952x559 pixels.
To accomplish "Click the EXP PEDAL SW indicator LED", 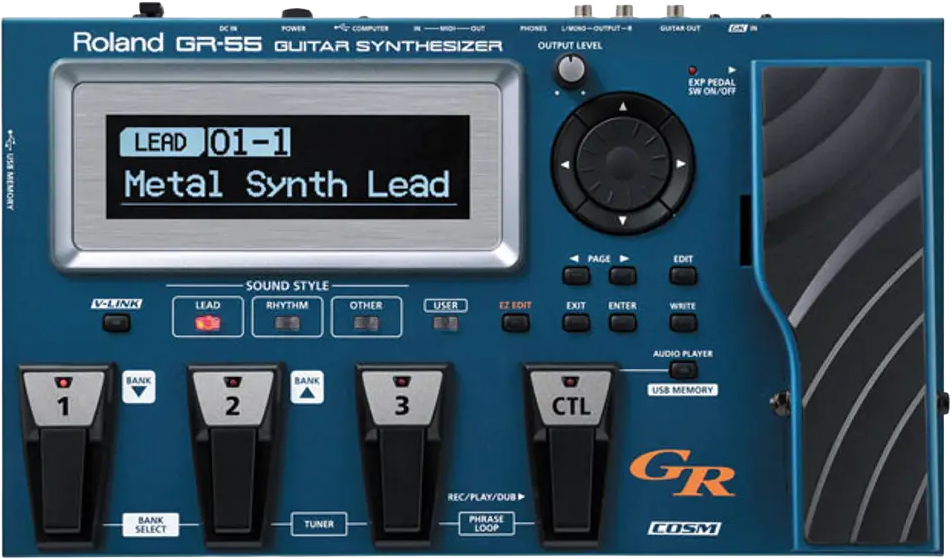I will (x=693, y=71).
